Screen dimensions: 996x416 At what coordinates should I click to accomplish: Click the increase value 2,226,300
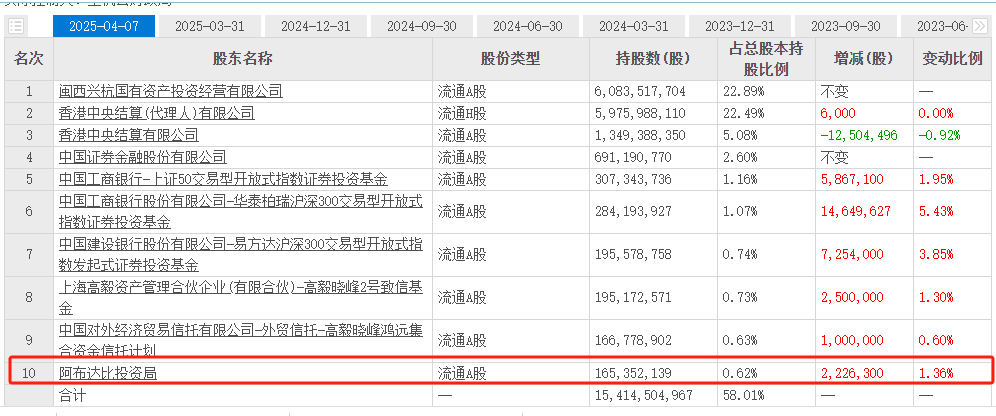point(851,373)
